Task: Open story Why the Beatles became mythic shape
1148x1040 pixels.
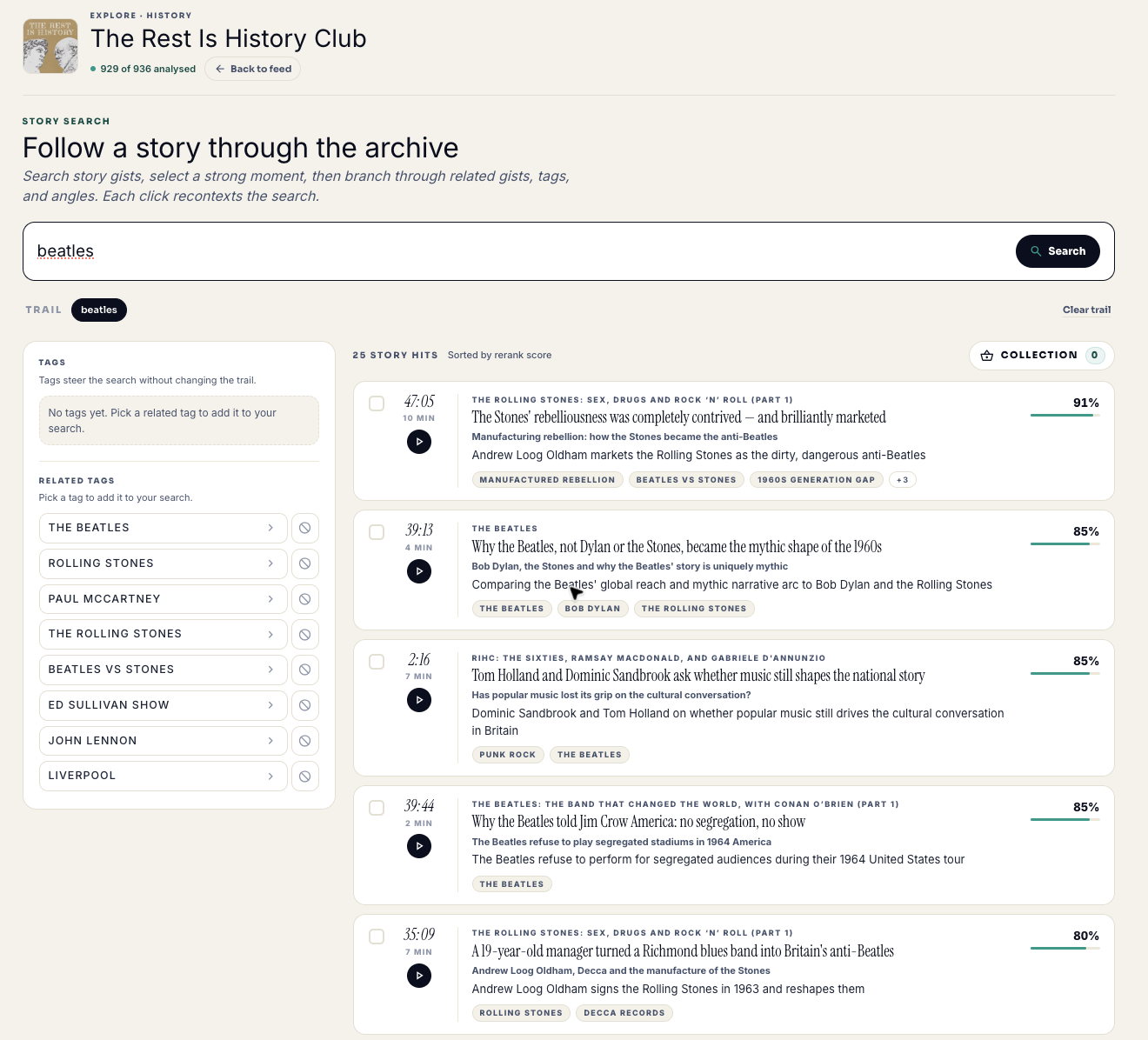Action: 677,547
